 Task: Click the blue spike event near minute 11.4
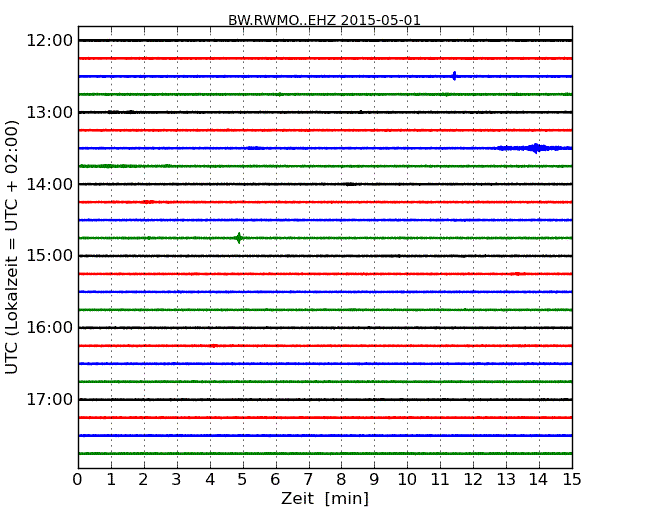pos(454,76)
